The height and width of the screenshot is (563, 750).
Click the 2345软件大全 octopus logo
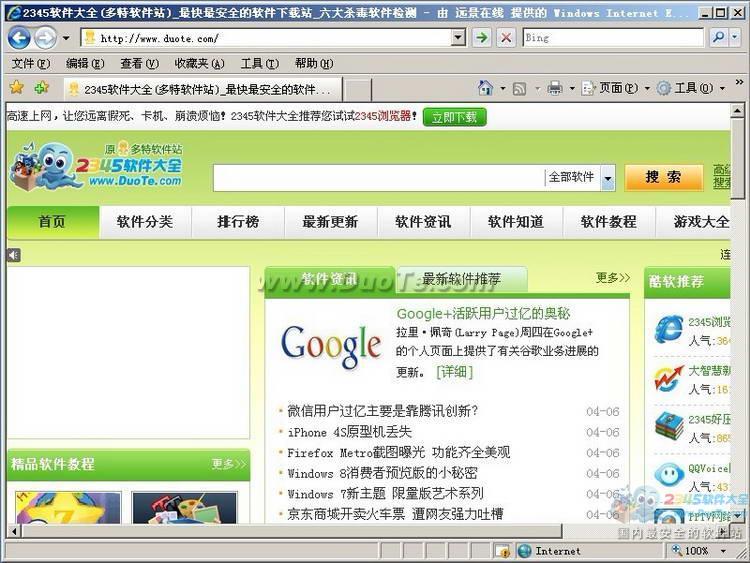[x=96, y=165]
